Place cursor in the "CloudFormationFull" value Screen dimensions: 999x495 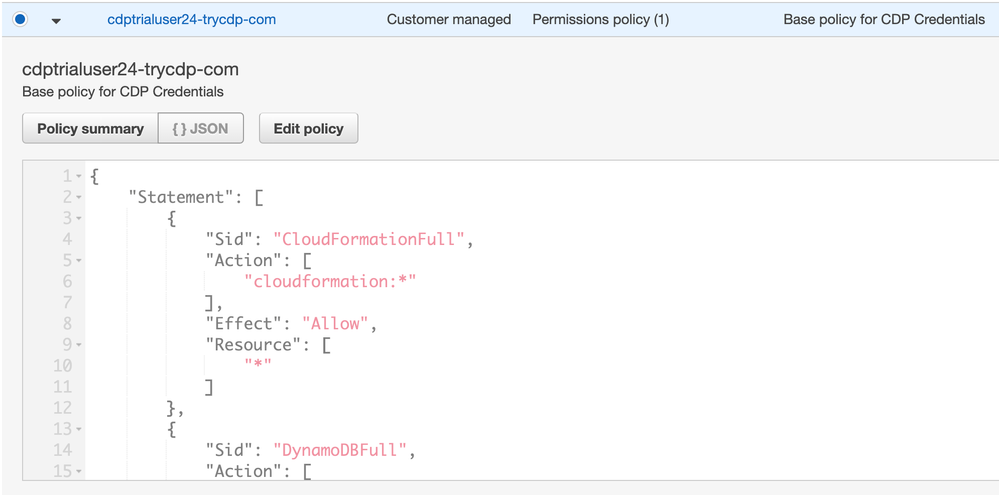370,239
